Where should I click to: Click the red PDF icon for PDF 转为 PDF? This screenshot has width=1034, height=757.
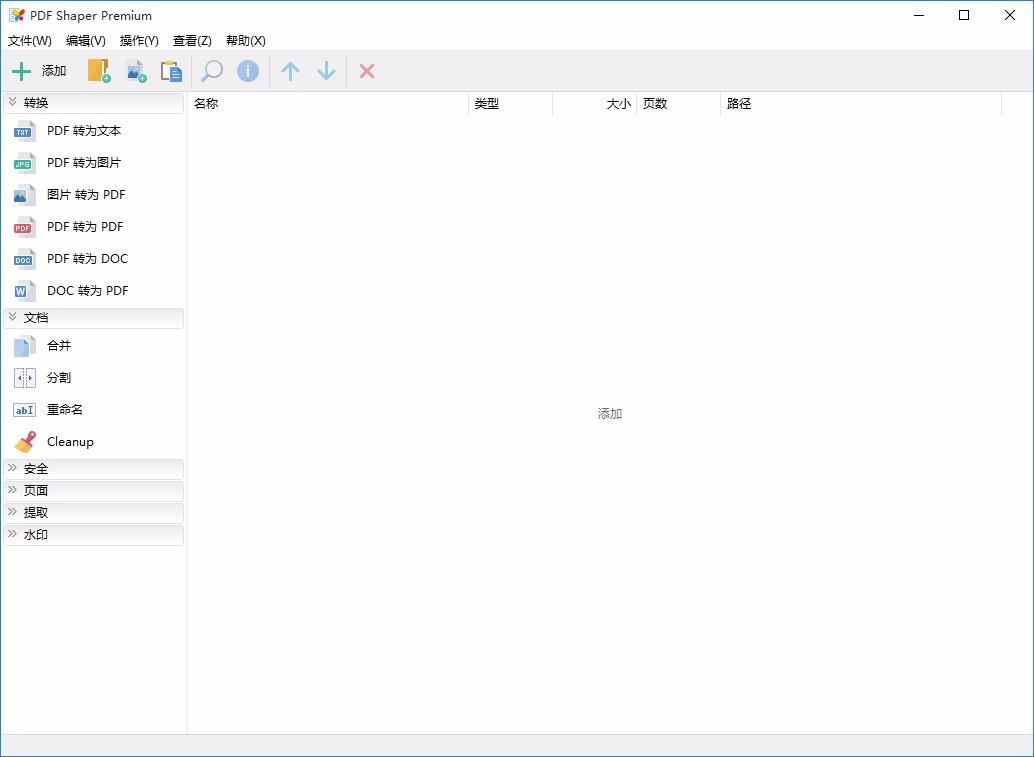(x=24, y=227)
